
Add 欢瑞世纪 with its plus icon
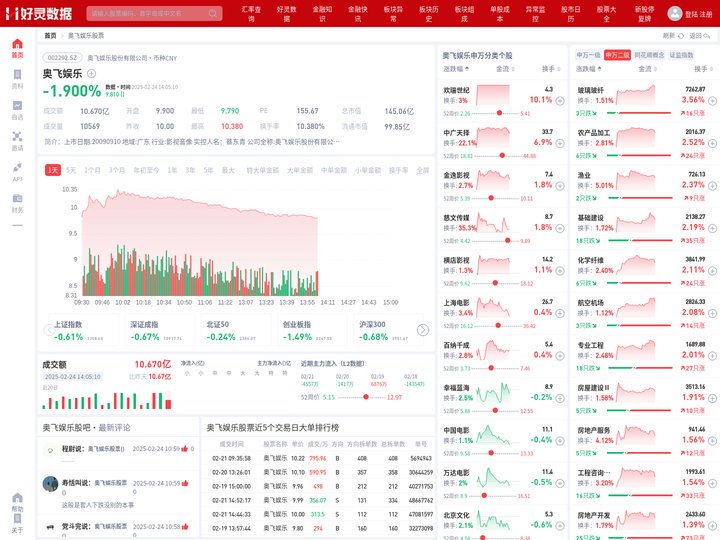pos(560,101)
